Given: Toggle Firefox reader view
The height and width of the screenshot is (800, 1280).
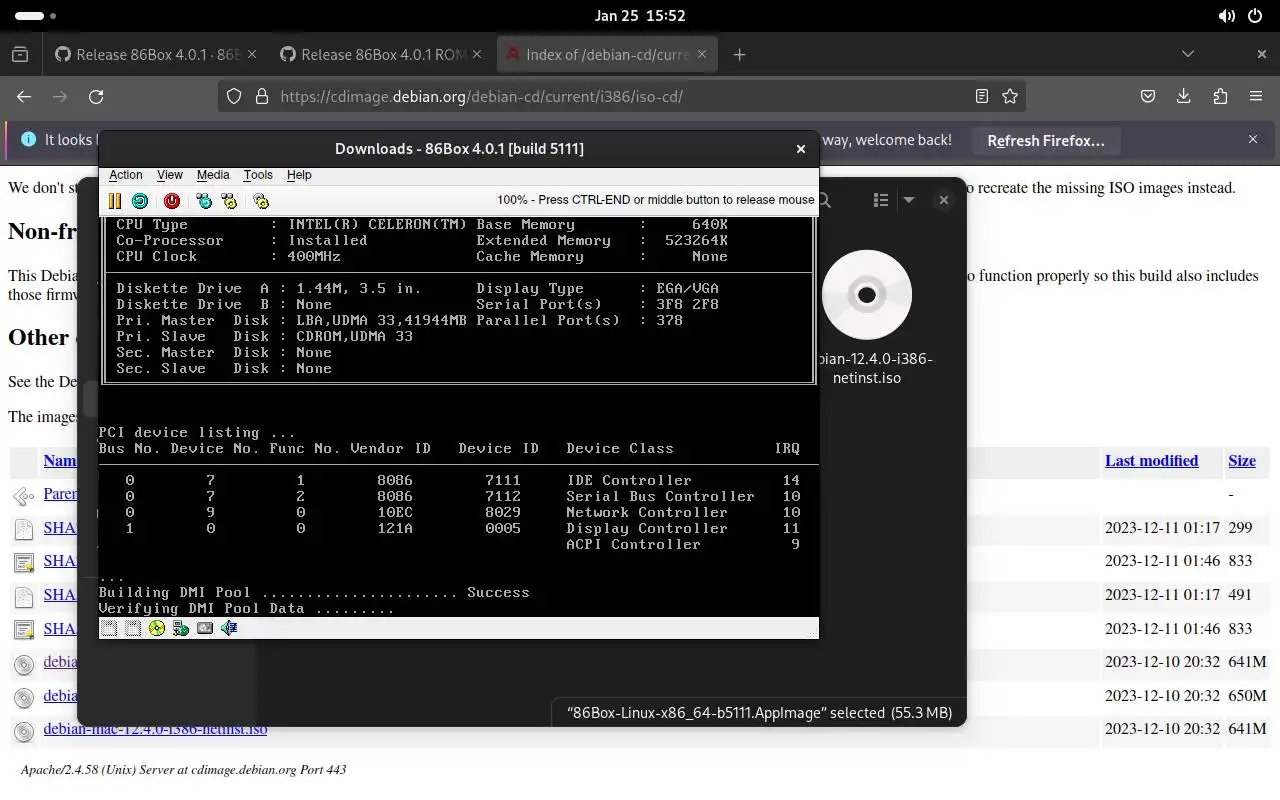Looking at the screenshot, I should (982, 97).
